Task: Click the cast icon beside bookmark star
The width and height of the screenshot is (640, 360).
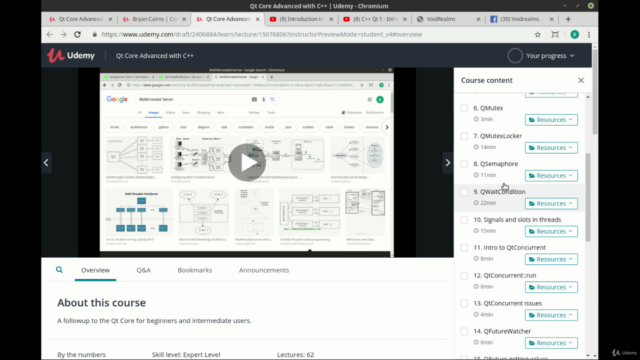Action: click(x=555, y=35)
